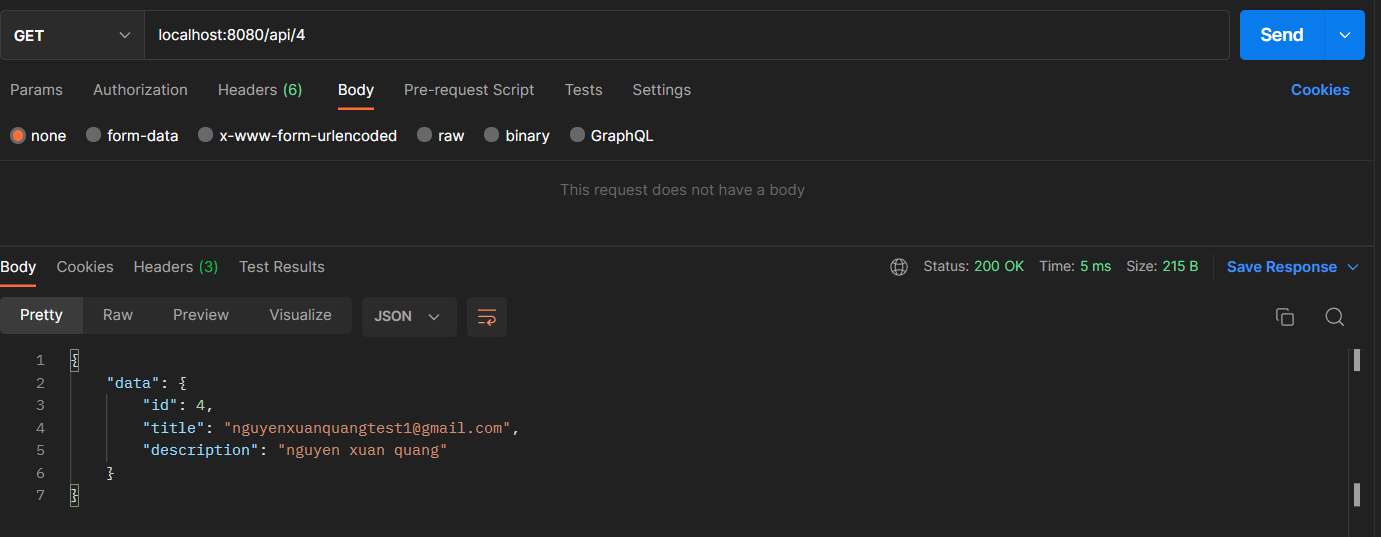This screenshot has height=537, width=1381.
Task: Open the Cookies link
Action: 1320,90
